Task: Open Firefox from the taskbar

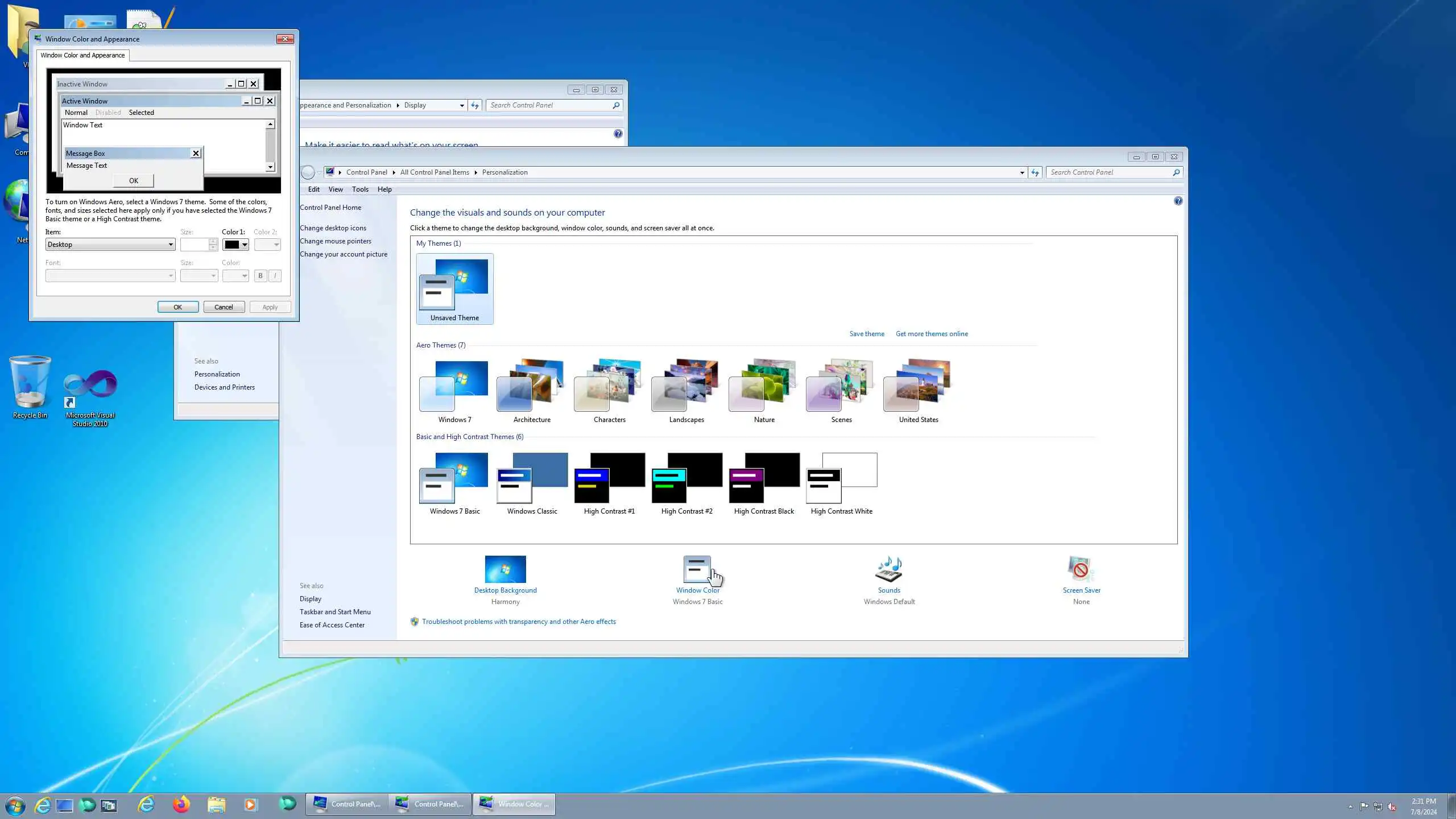Action: pyautogui.click(x=181, y=804)
